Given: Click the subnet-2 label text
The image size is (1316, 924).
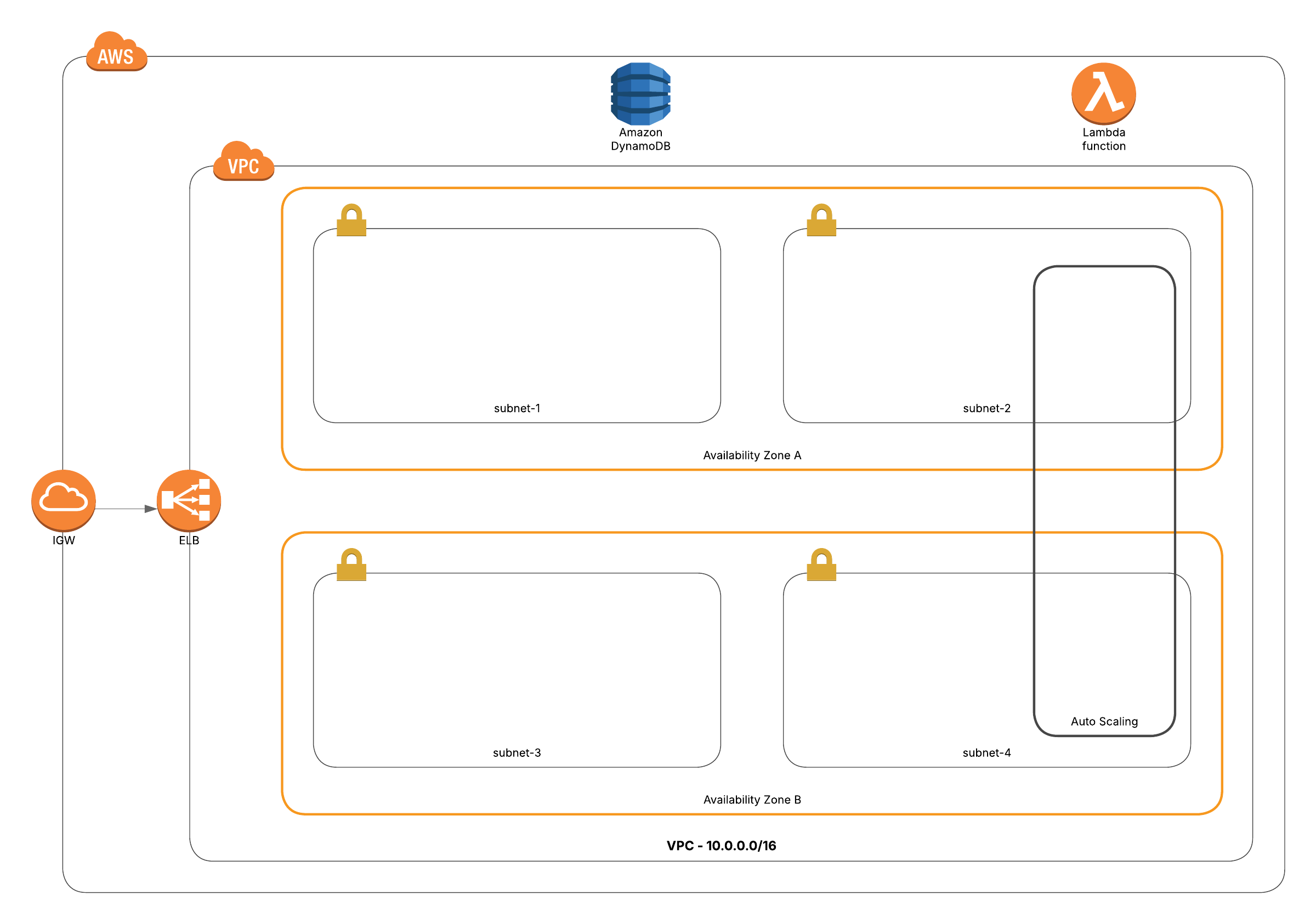Looking at the screenshot, I should click(986, 408).
